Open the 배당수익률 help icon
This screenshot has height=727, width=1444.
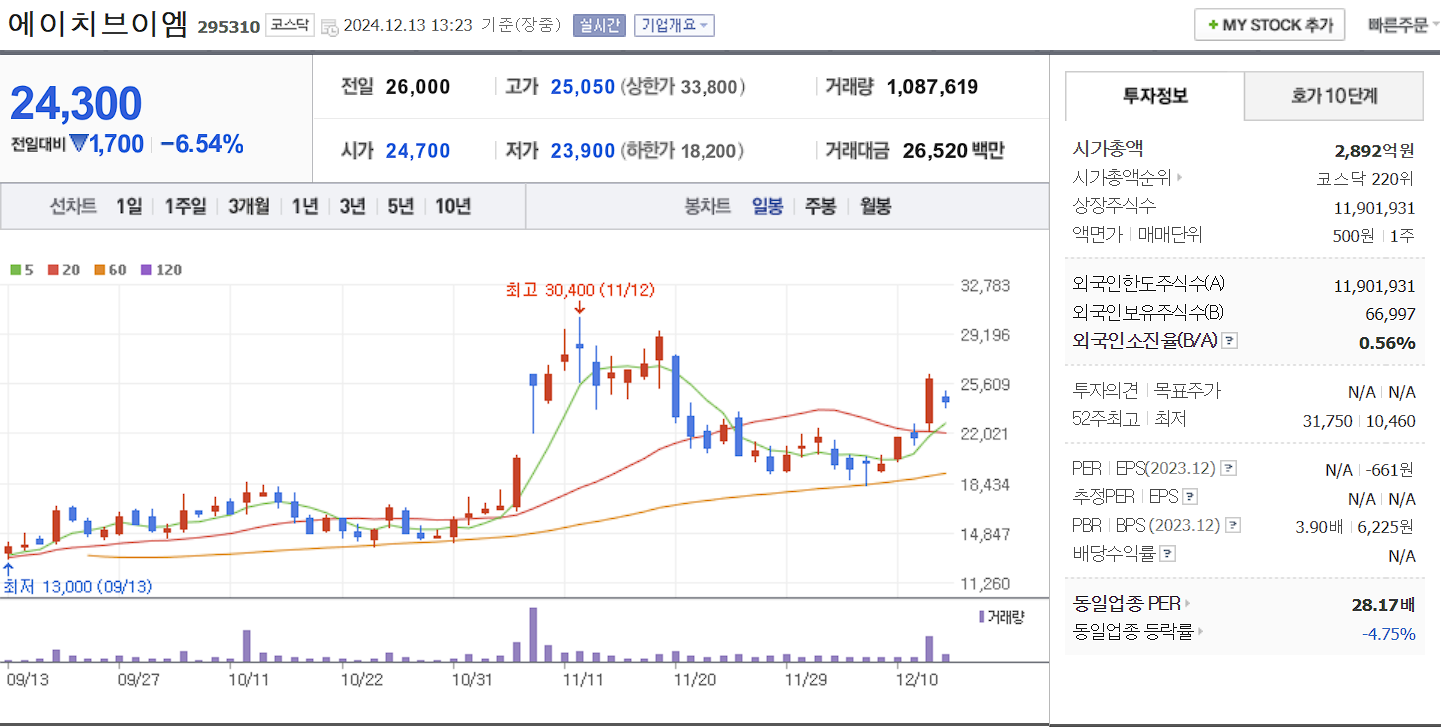tap(1166, 553)
